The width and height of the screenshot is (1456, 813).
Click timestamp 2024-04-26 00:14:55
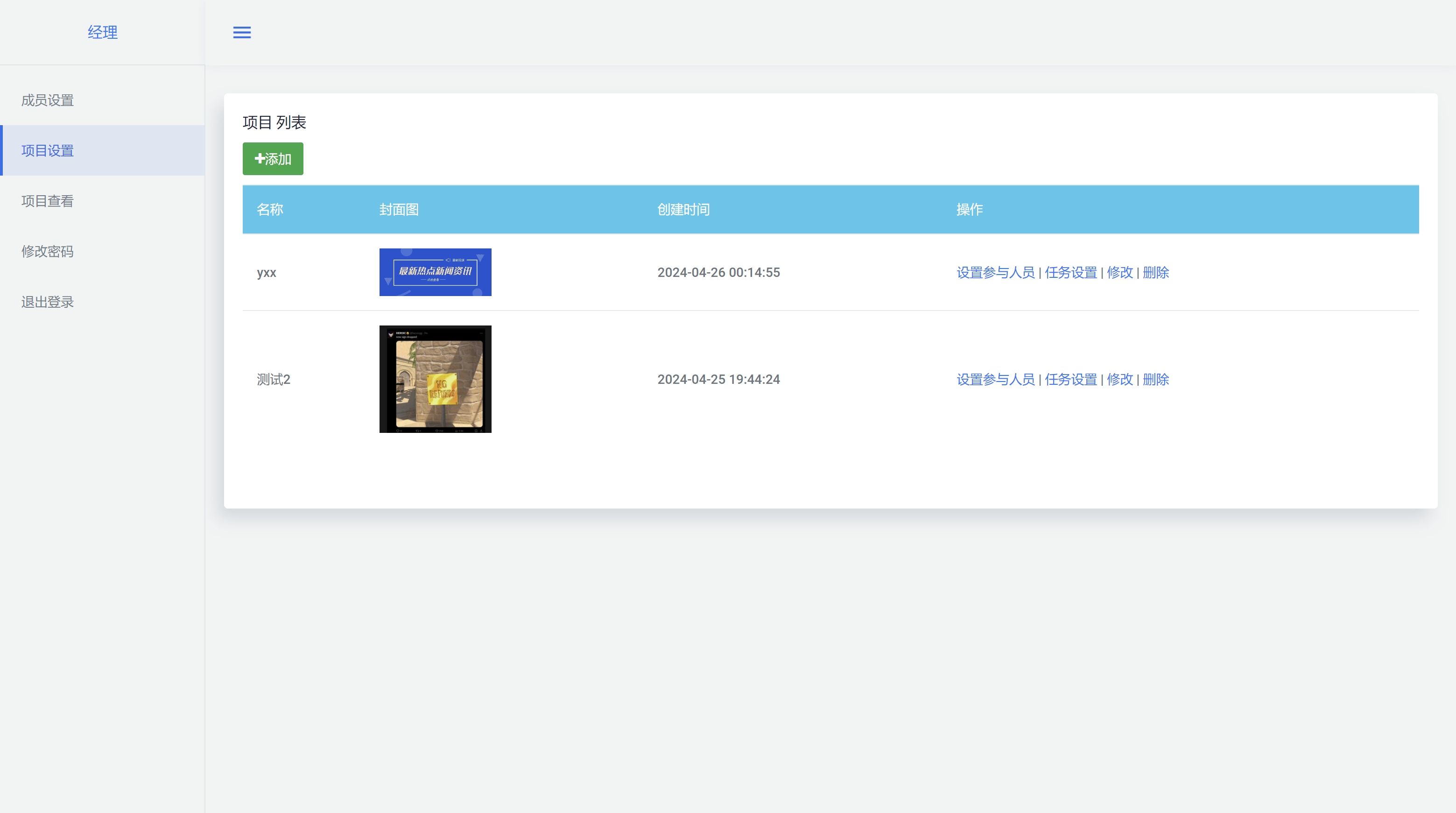(x=718, y=273)
